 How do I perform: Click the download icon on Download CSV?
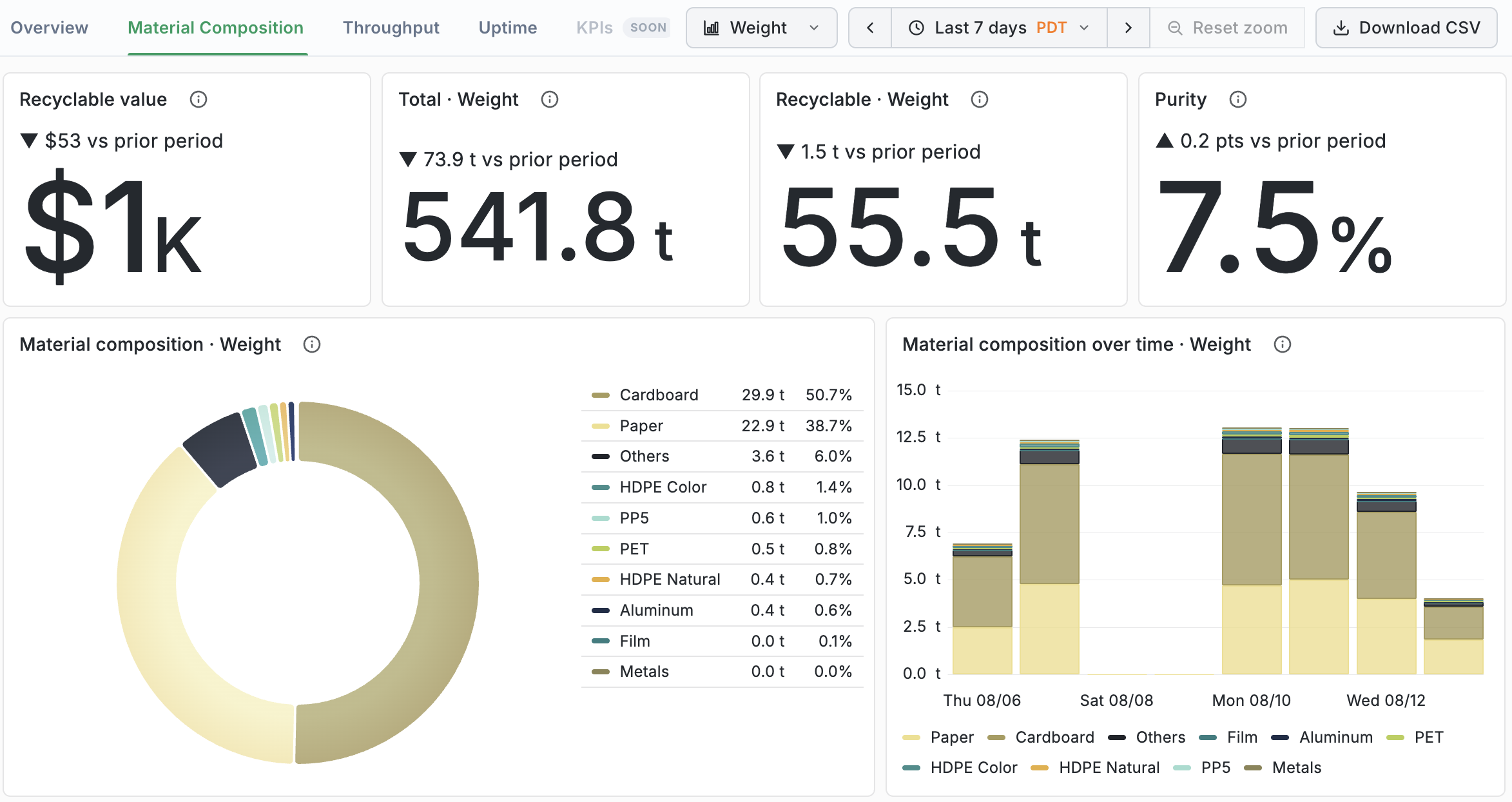click(x=1341, y=28)
